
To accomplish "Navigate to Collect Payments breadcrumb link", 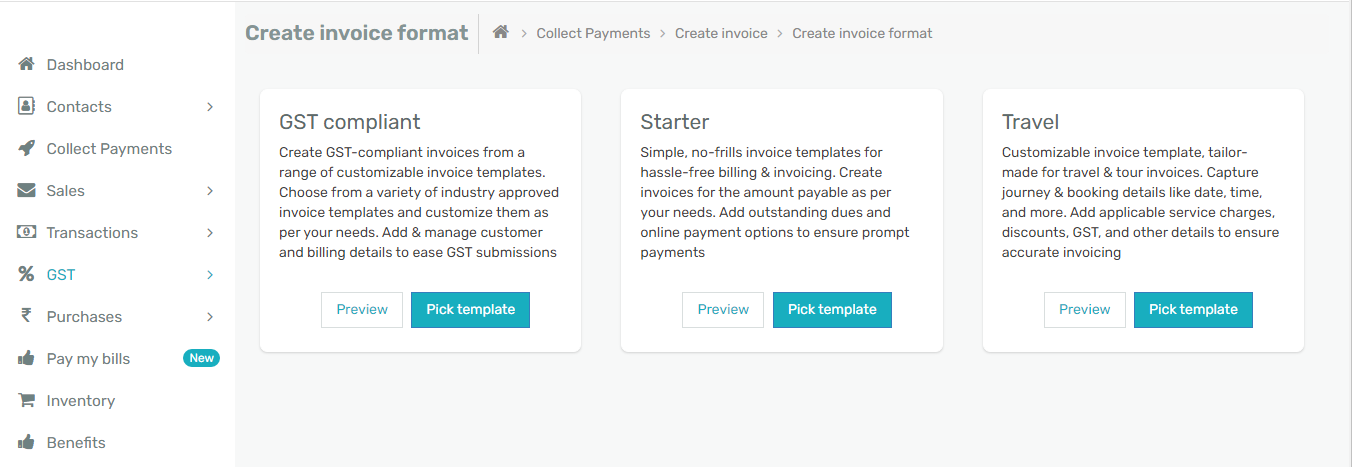I will [x=593, y=34].
